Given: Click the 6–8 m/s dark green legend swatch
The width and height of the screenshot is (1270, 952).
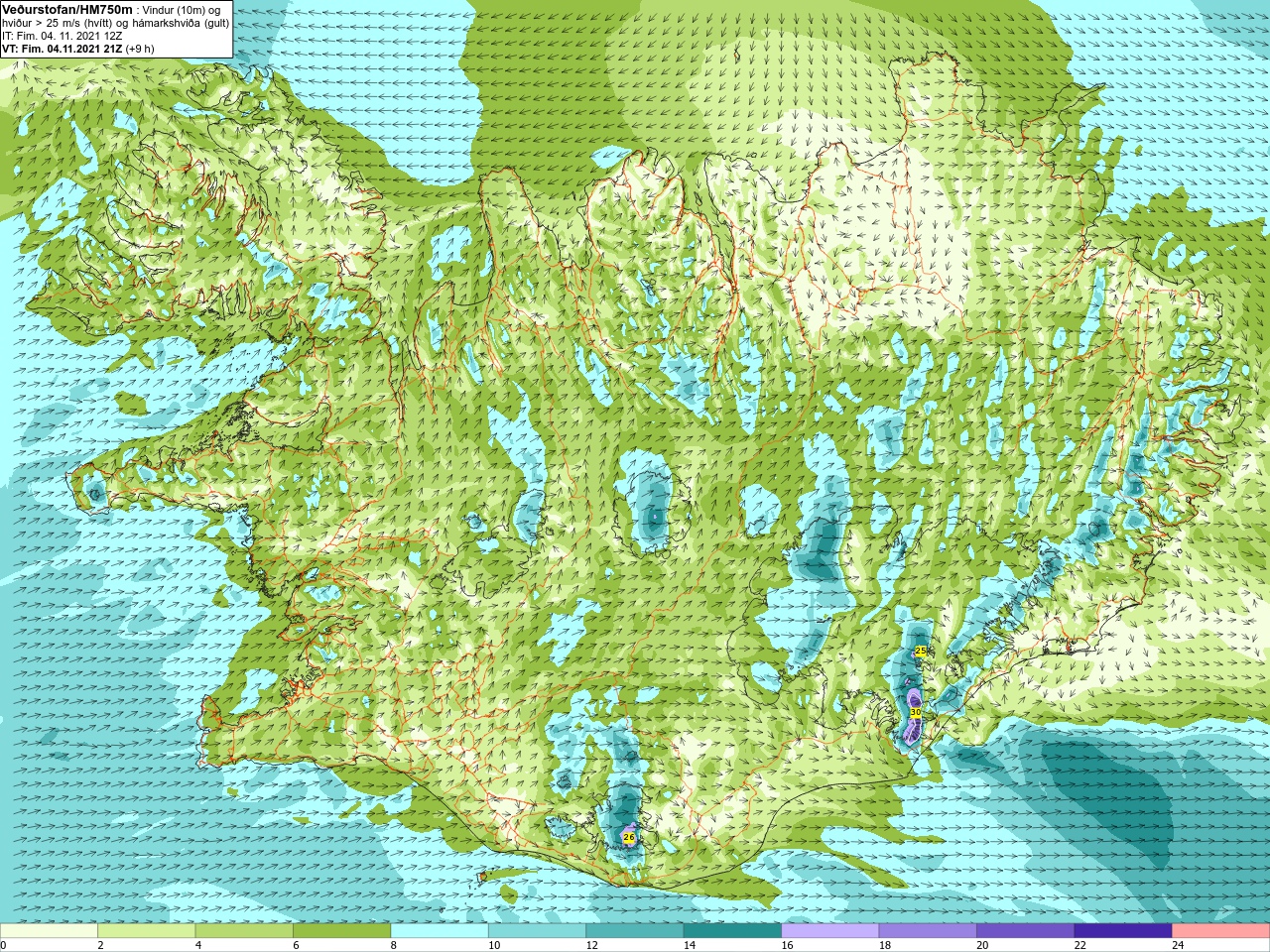Looking at the screenshot, I should point(341,930).
